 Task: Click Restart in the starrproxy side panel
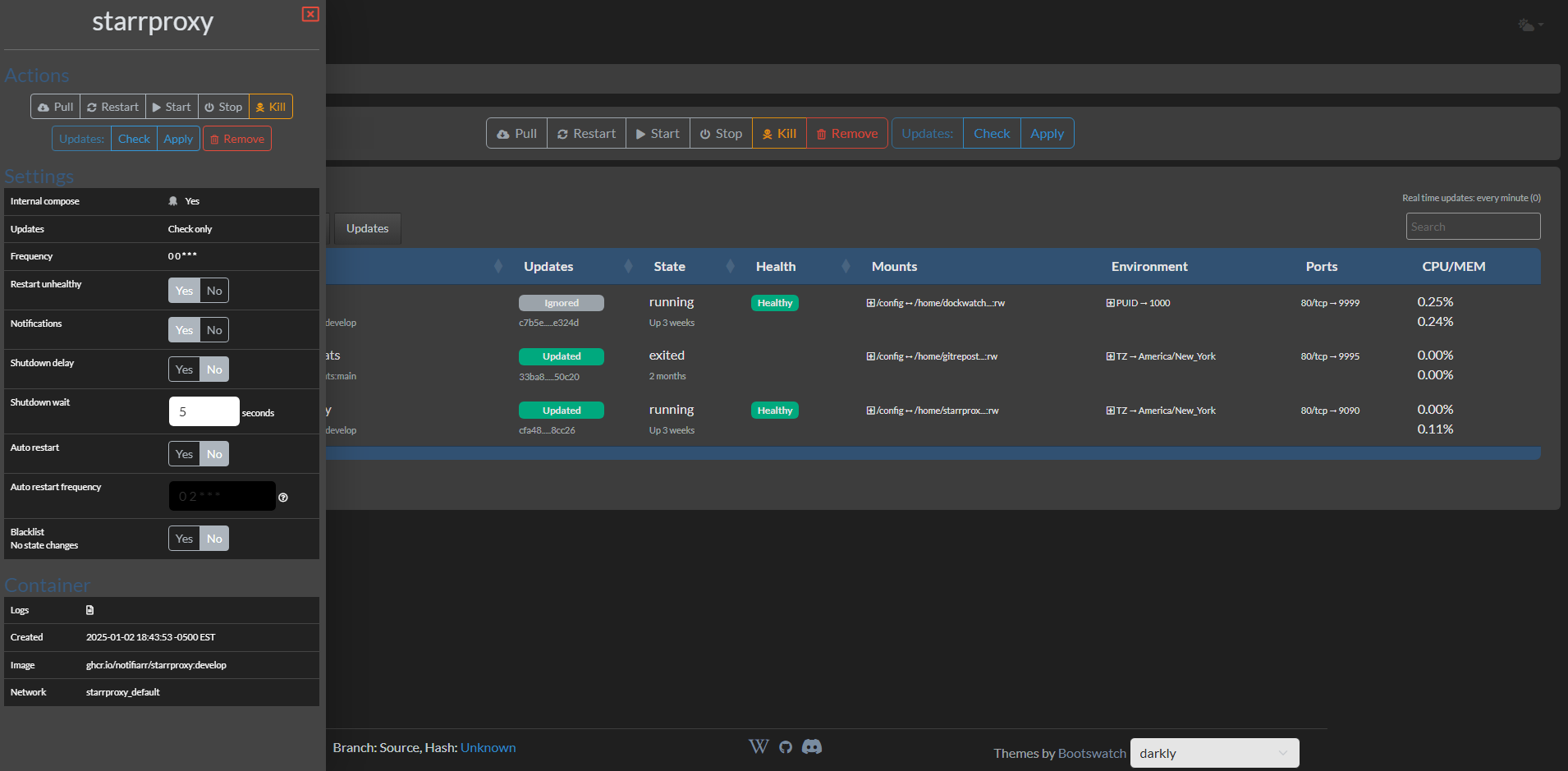tap(112, 107)
